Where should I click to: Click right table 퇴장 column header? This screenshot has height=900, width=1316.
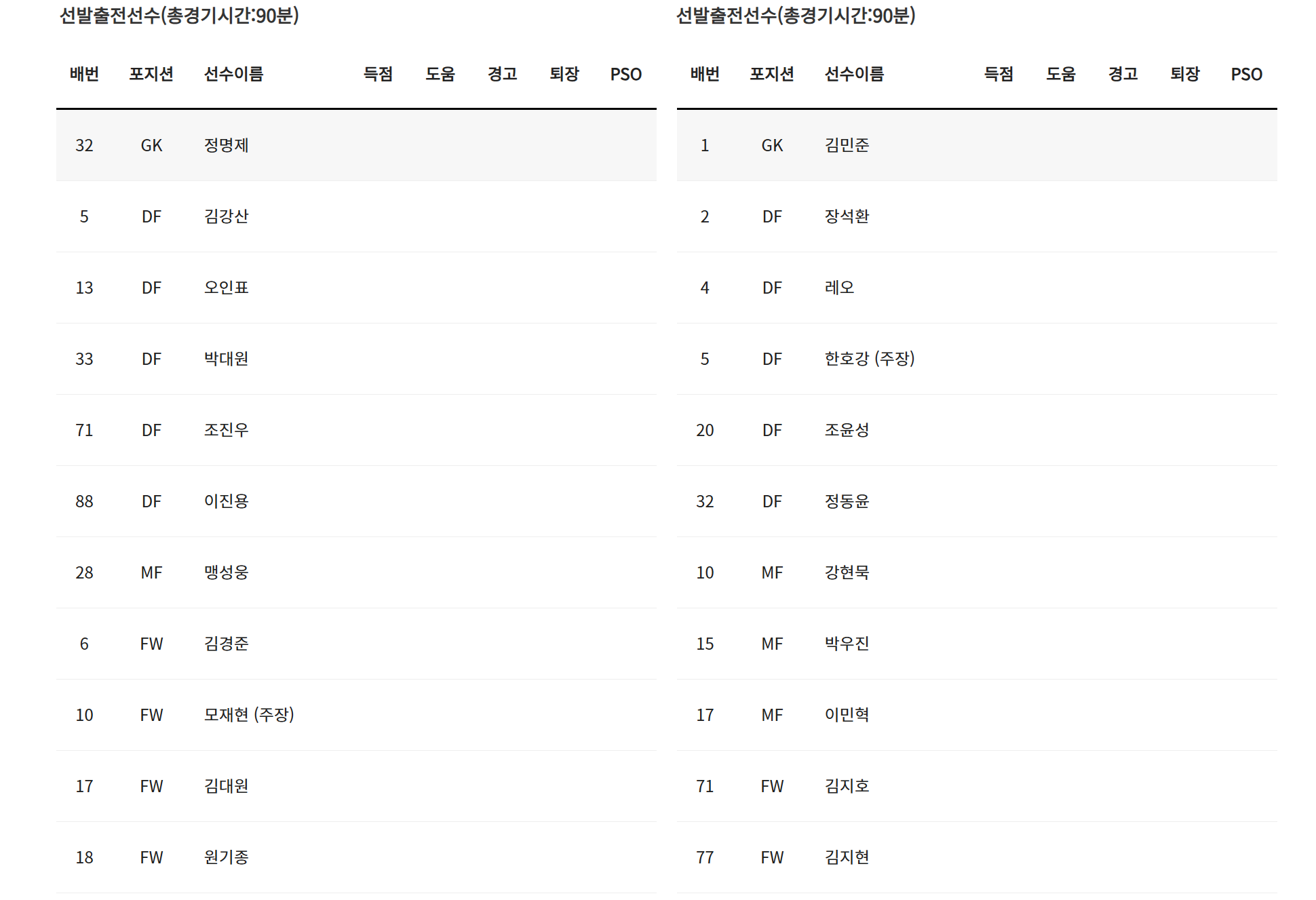pyautogui.click(x=1184, y=74)
